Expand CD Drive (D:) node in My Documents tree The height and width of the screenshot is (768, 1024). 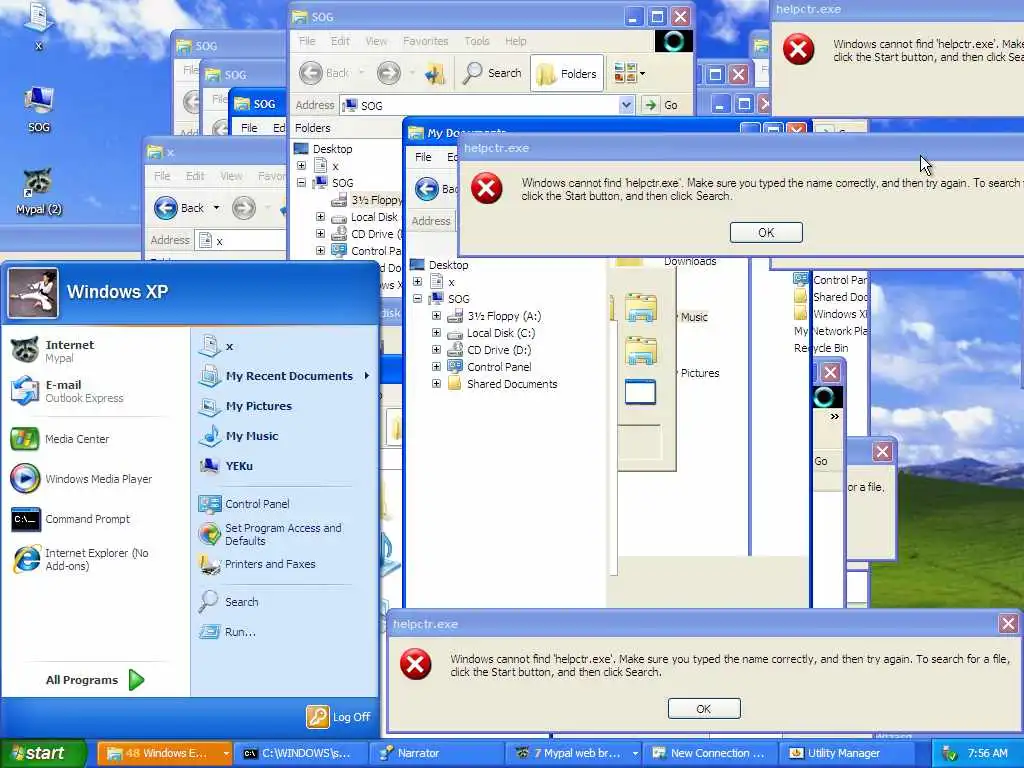click(x=436, y=349)
